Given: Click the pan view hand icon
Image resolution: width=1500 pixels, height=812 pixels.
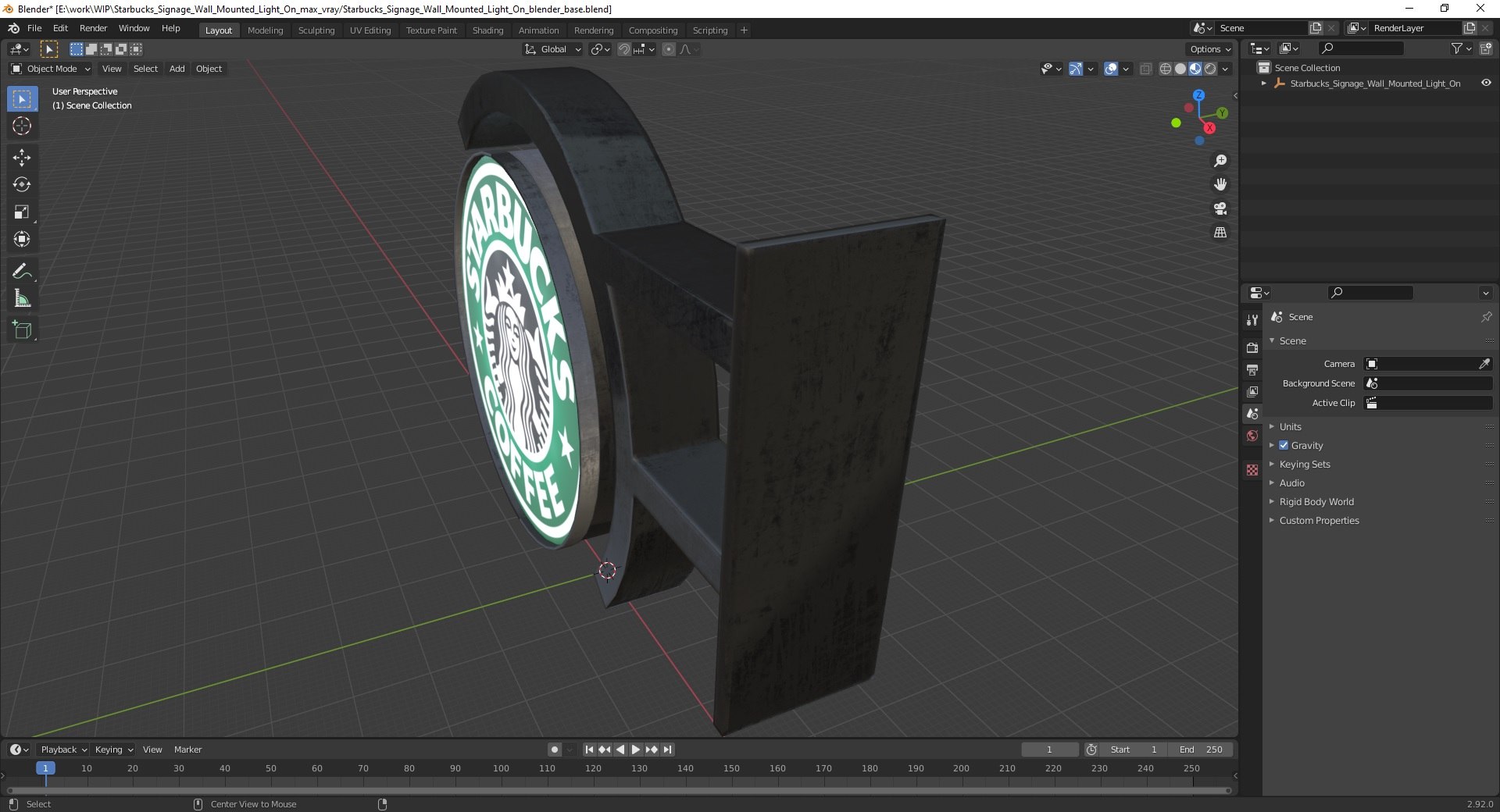Looking at the screenshot, I should 1220,185.
